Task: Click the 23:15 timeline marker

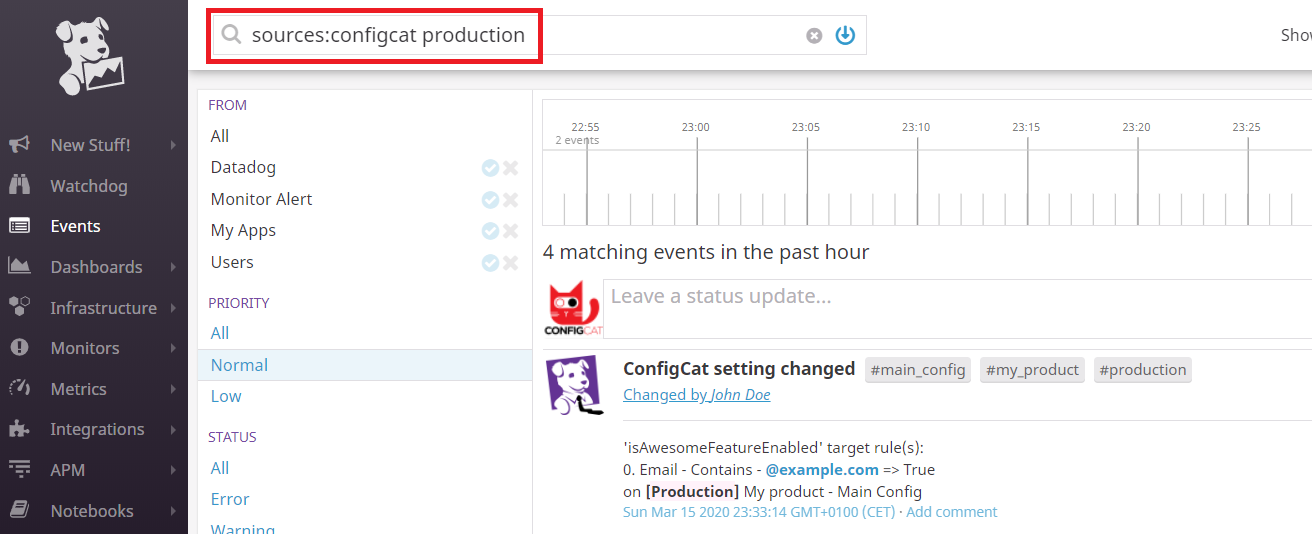Action: tap(1026, 127)
